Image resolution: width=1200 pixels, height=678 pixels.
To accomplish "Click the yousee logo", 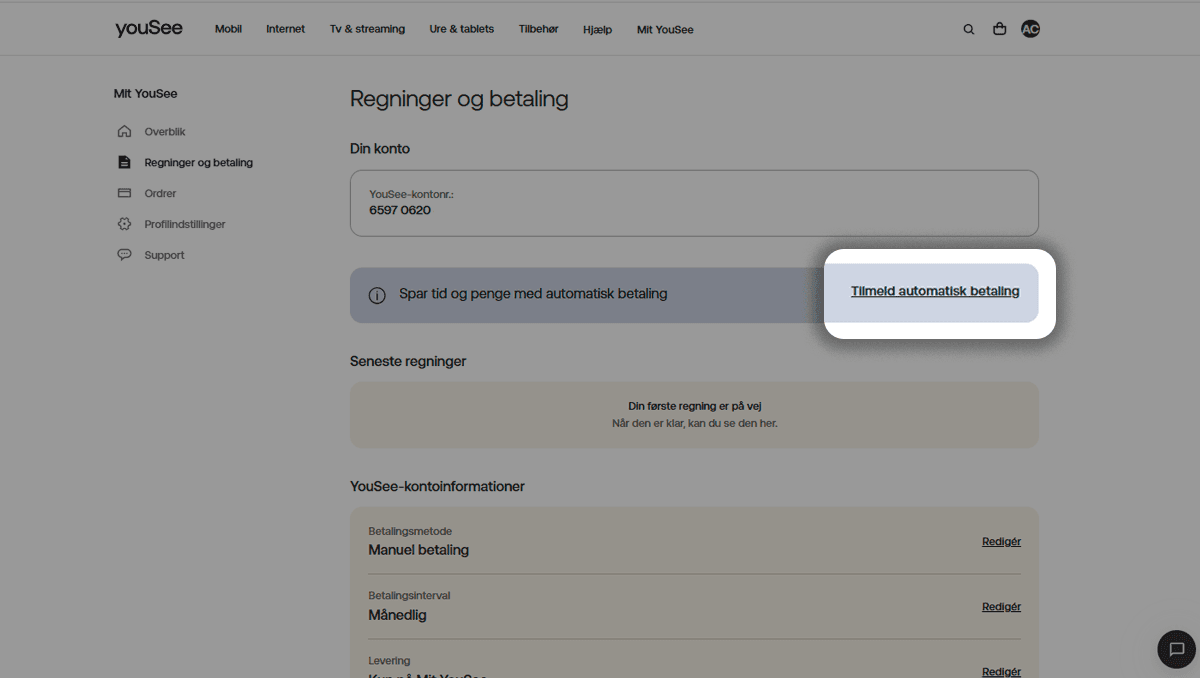I will pyautogui.click(x=148, y=29).
